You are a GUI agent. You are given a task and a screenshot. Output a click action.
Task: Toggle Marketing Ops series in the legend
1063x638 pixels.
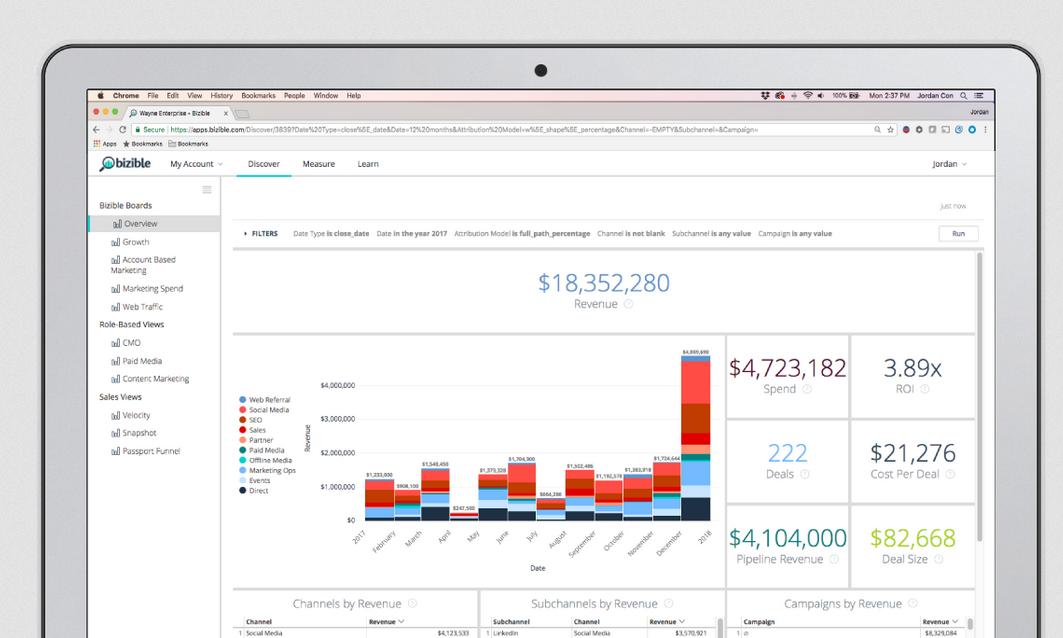click(x=272, y=471)
